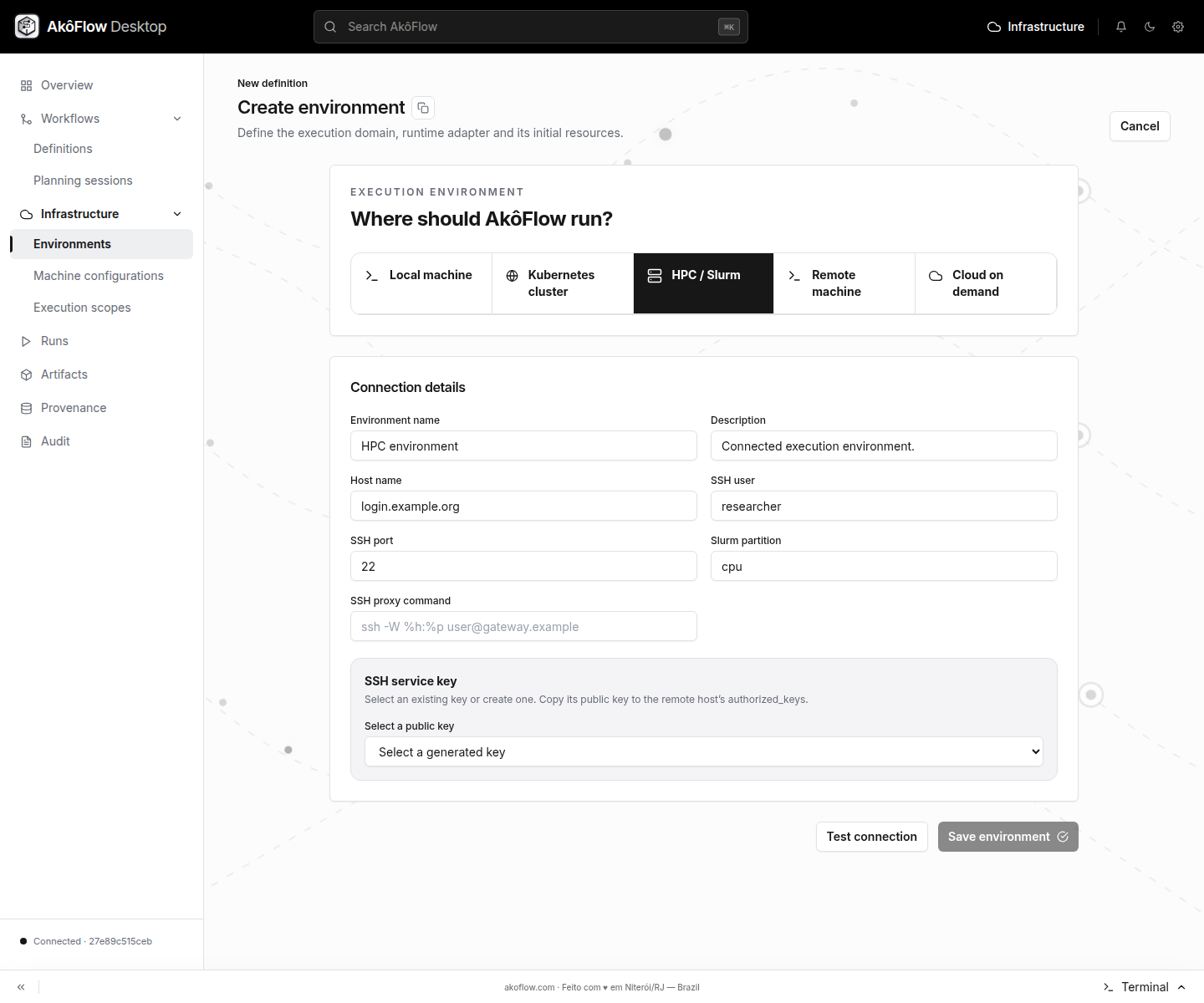Choose Cloud on demand environment type
1204x1003 pixels.
tap(986, 283)
